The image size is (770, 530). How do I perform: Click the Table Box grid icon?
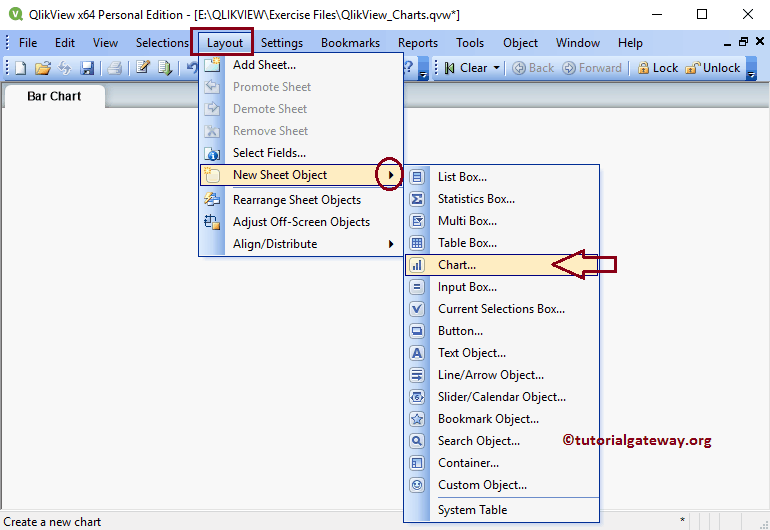click(x=417, y=243)
